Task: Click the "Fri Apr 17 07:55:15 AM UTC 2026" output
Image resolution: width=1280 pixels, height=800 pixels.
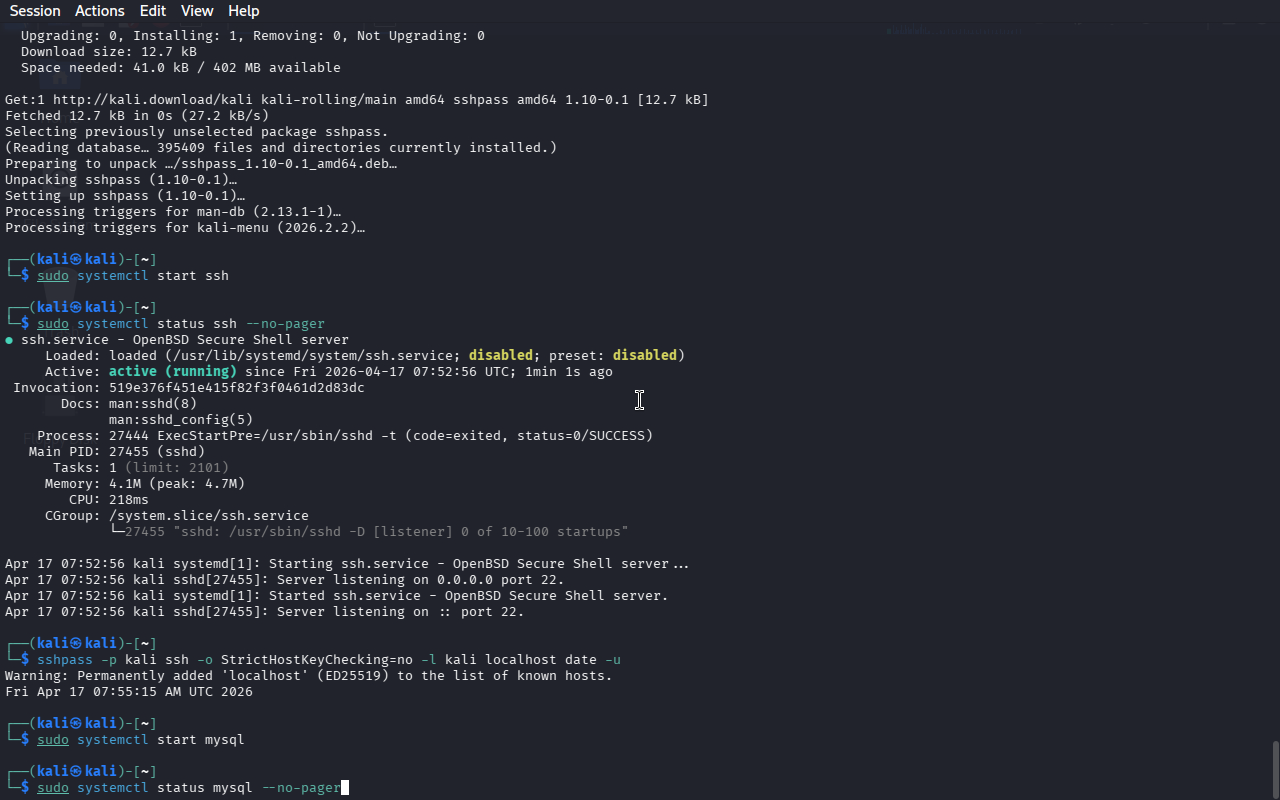Action: [128, 692]
